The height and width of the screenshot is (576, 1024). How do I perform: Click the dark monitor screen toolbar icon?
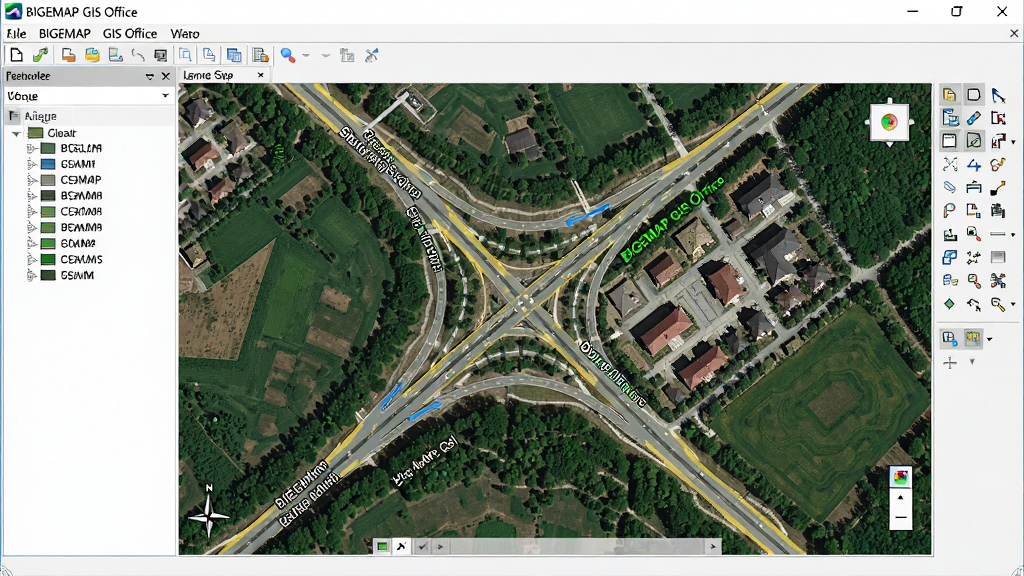pyautogui.click(x=161, y=56)
